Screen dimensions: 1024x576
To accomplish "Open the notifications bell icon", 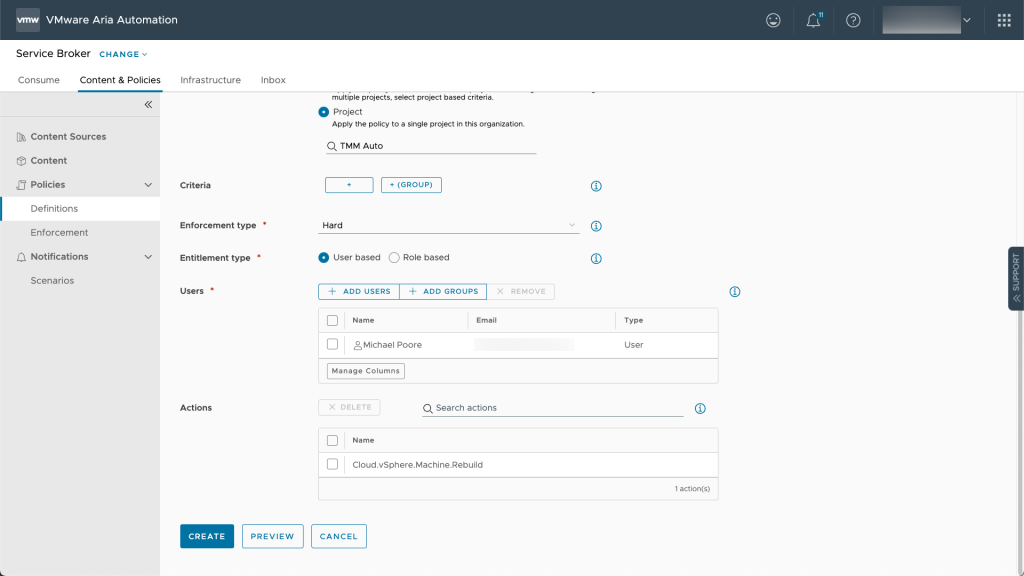I will click(813, 20).
